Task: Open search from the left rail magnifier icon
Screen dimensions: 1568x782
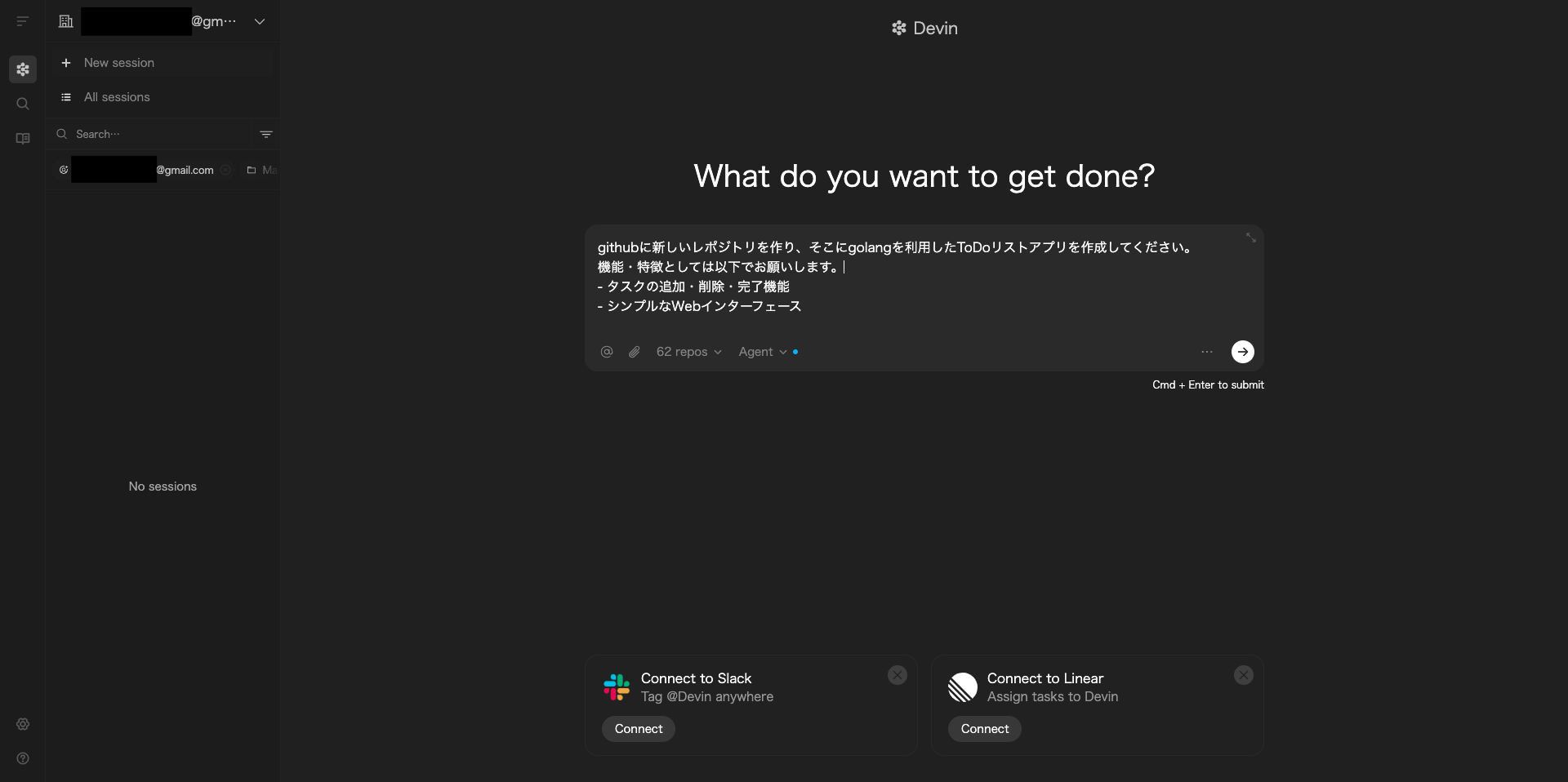Action: click(x=23, y=104)
